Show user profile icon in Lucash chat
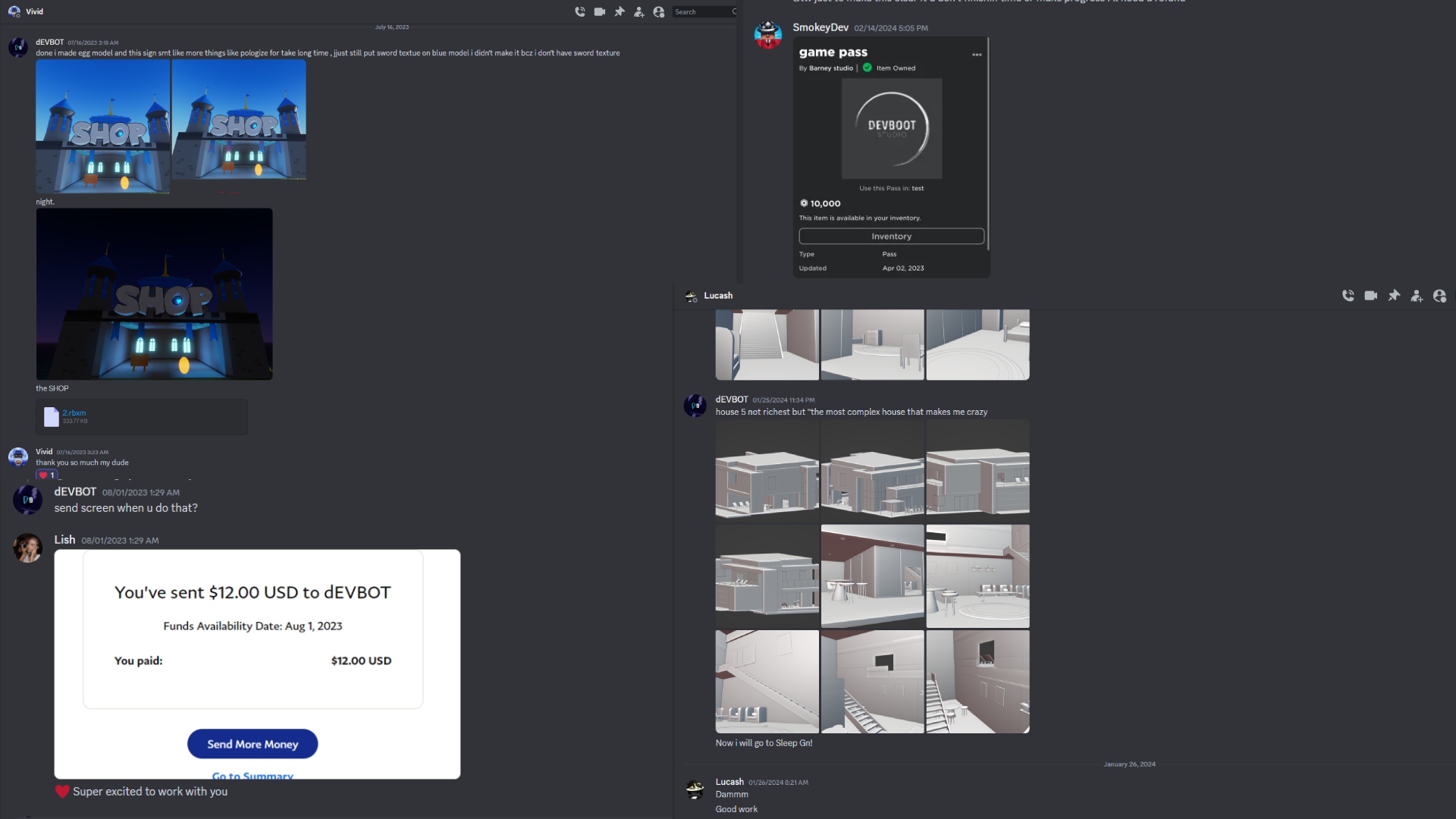 [1439, 296]
